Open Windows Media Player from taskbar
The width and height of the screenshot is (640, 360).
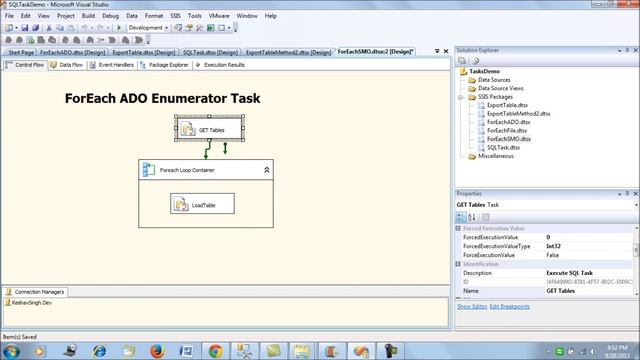40,351
